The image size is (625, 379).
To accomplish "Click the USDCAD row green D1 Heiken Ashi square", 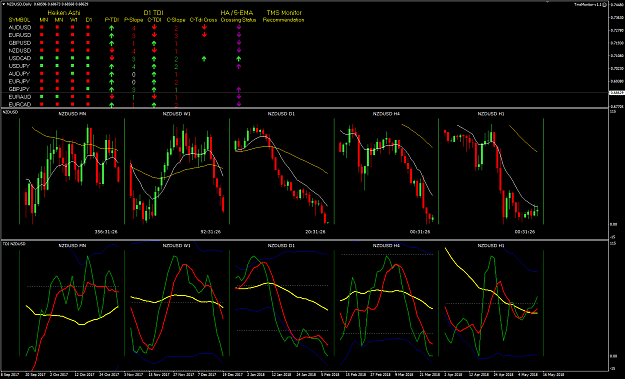I will (x=88, y=58).
